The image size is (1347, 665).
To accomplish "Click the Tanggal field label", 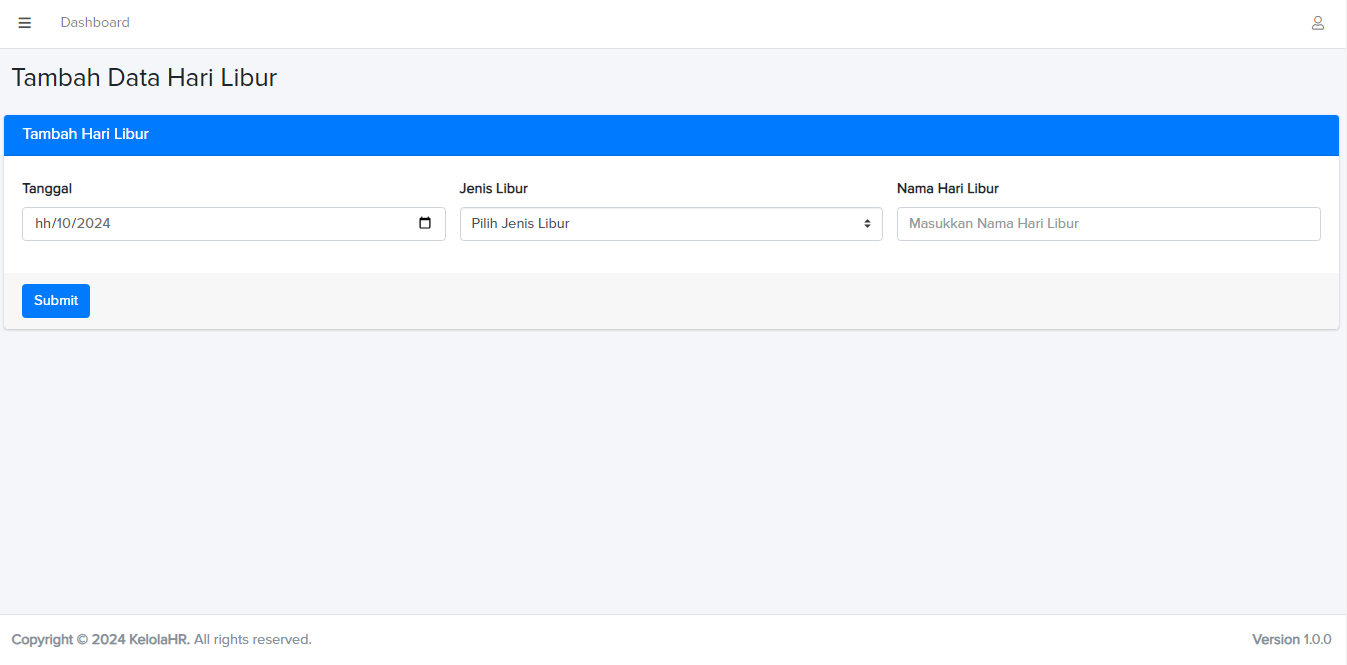I will coord(47,188).
